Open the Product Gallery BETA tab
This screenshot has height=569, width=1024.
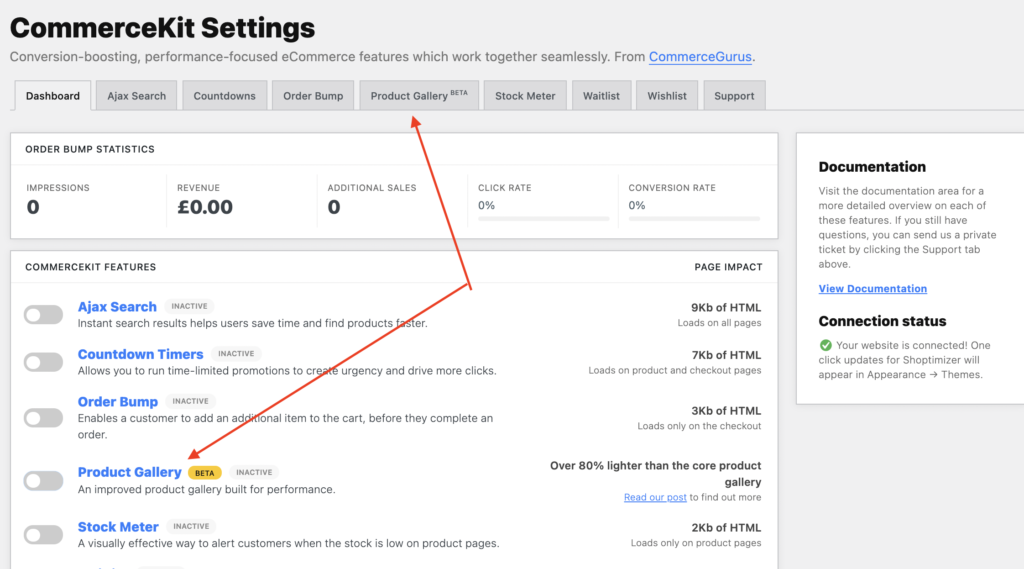point(419,95)
